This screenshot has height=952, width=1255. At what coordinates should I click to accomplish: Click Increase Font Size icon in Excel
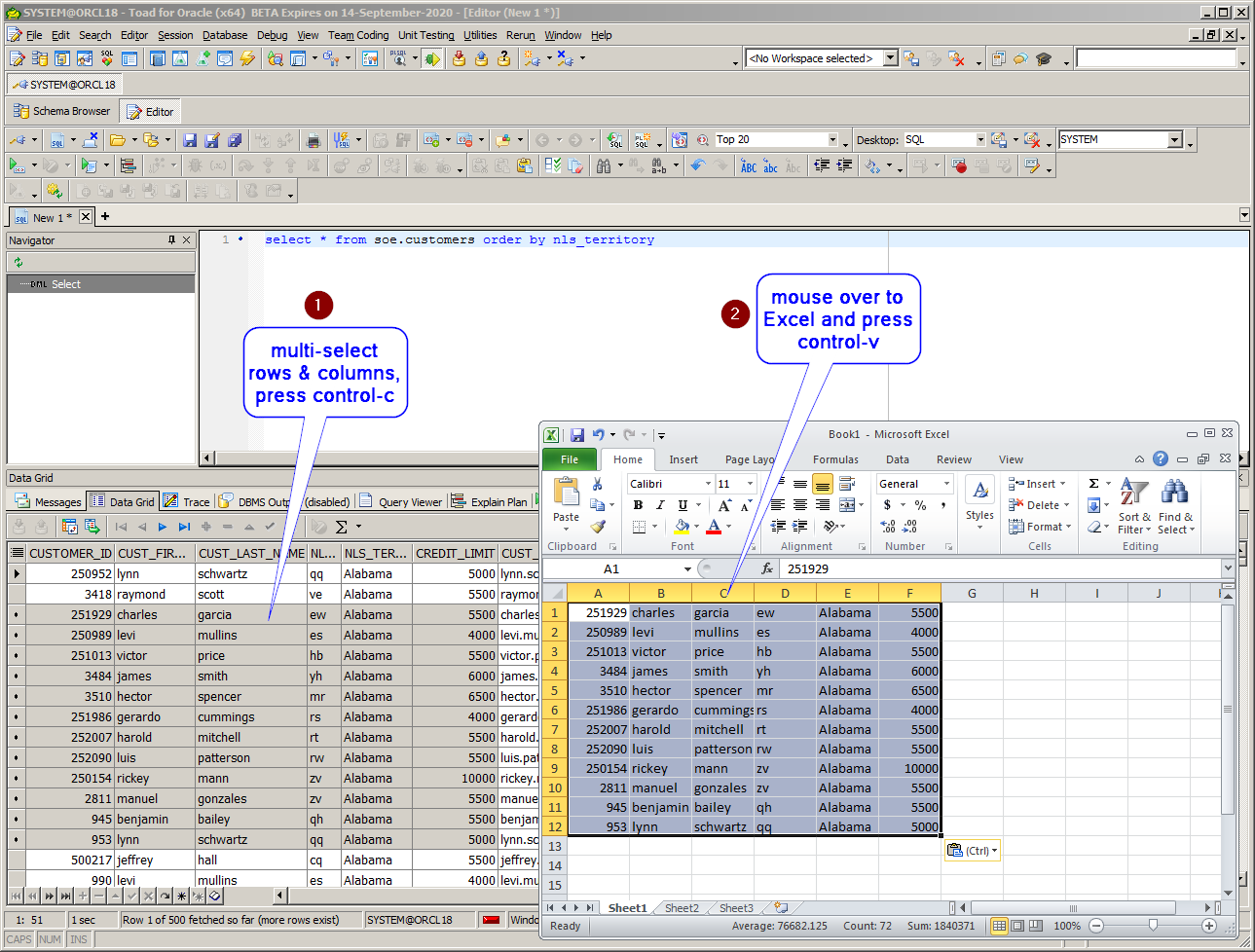pos(724,505)
